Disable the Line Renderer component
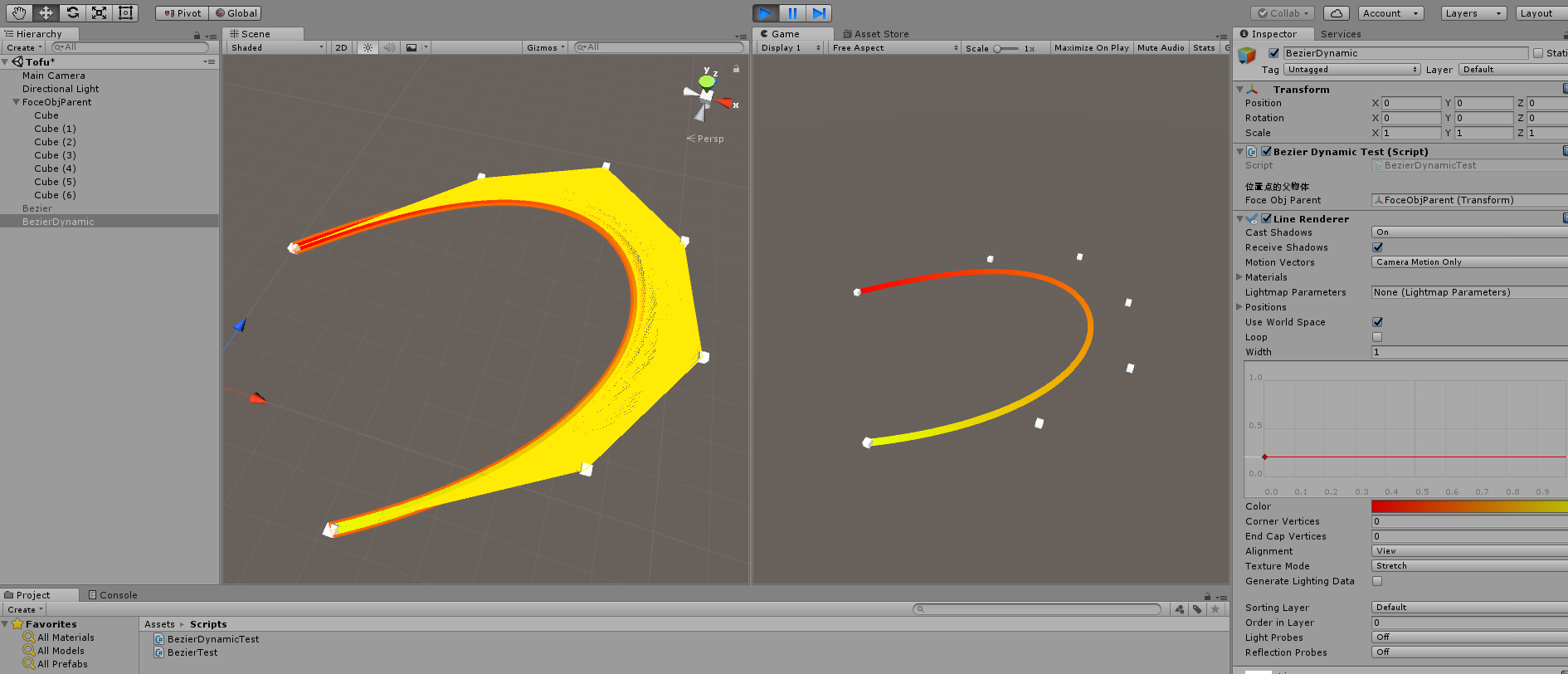The height and width of the screenshot is (674, 1568). (x=1267, y=219)
